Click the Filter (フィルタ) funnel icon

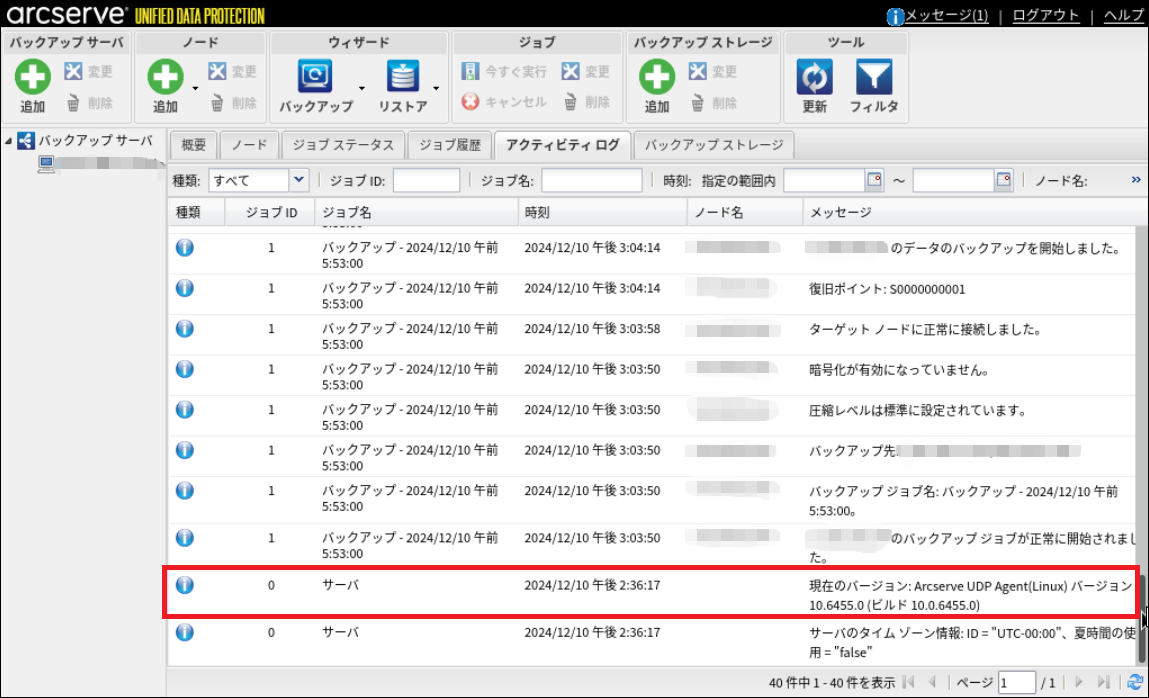[x=874, y=77]
